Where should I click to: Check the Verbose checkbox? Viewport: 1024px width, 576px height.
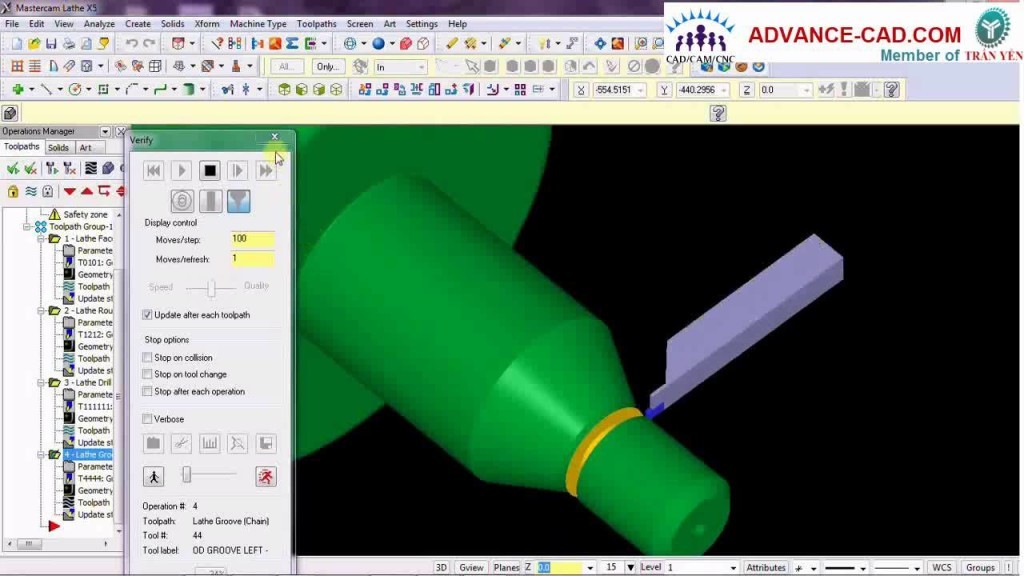tap(148, 419)
